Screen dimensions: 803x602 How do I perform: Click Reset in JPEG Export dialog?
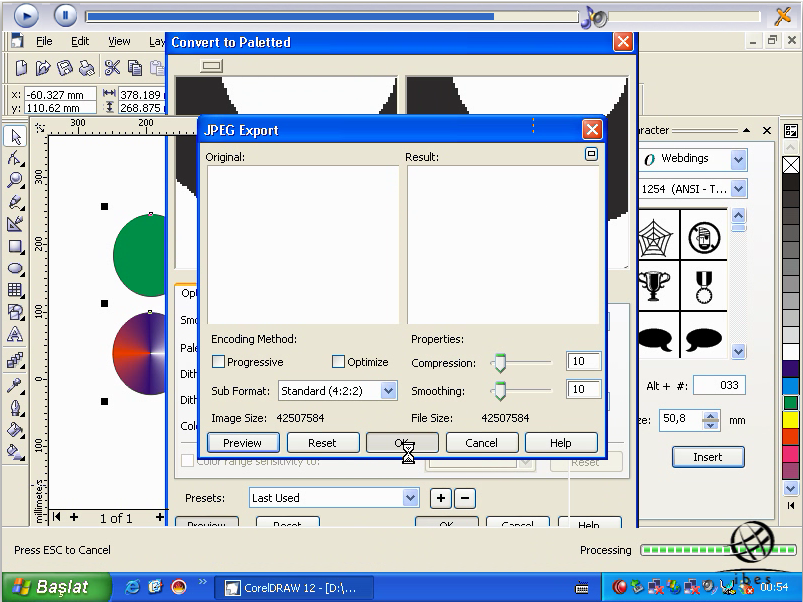pos(323,443)
